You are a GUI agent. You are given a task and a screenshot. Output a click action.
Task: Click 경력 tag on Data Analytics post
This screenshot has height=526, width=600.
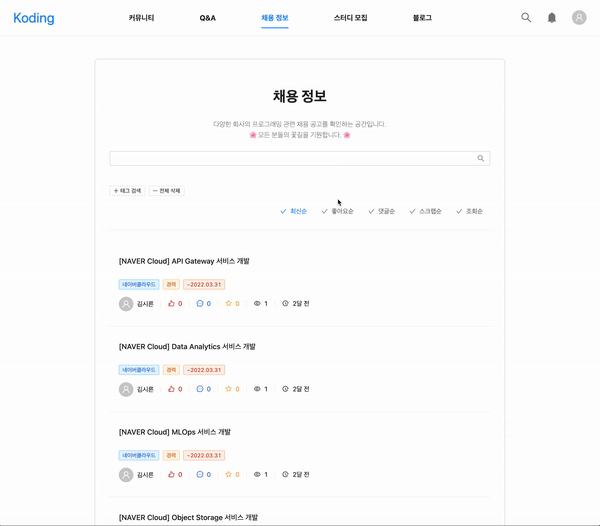tap(171, 370)
